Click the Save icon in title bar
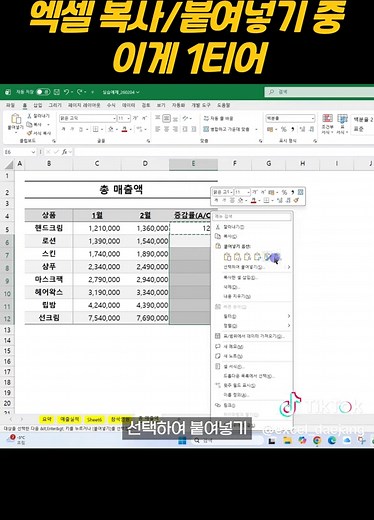Image resolution: width=374 pixels, height=520 pixels. pyautogui.click(x=57, y=92)
